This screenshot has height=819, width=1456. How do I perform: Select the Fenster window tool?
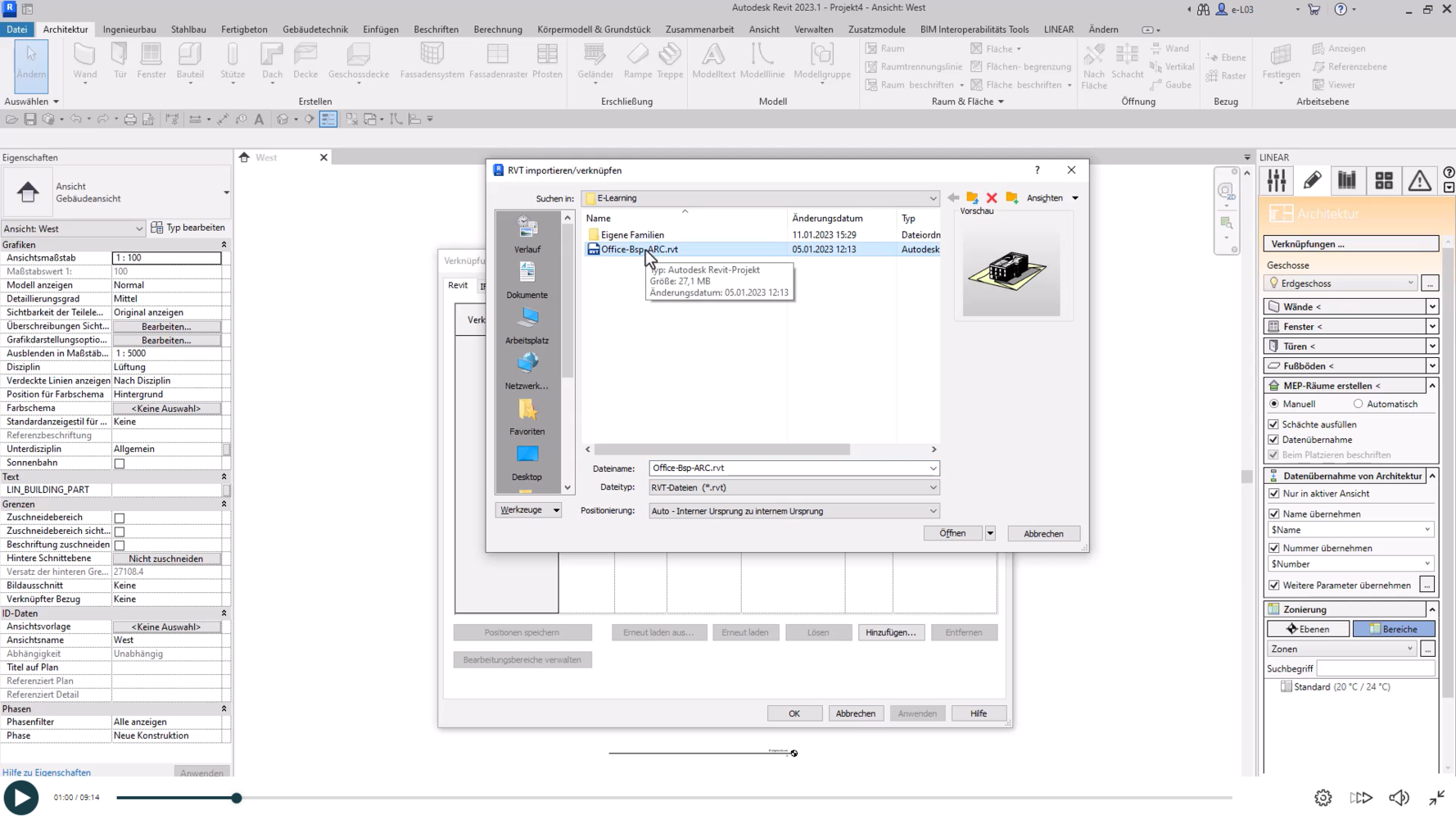tap(151, 62)
